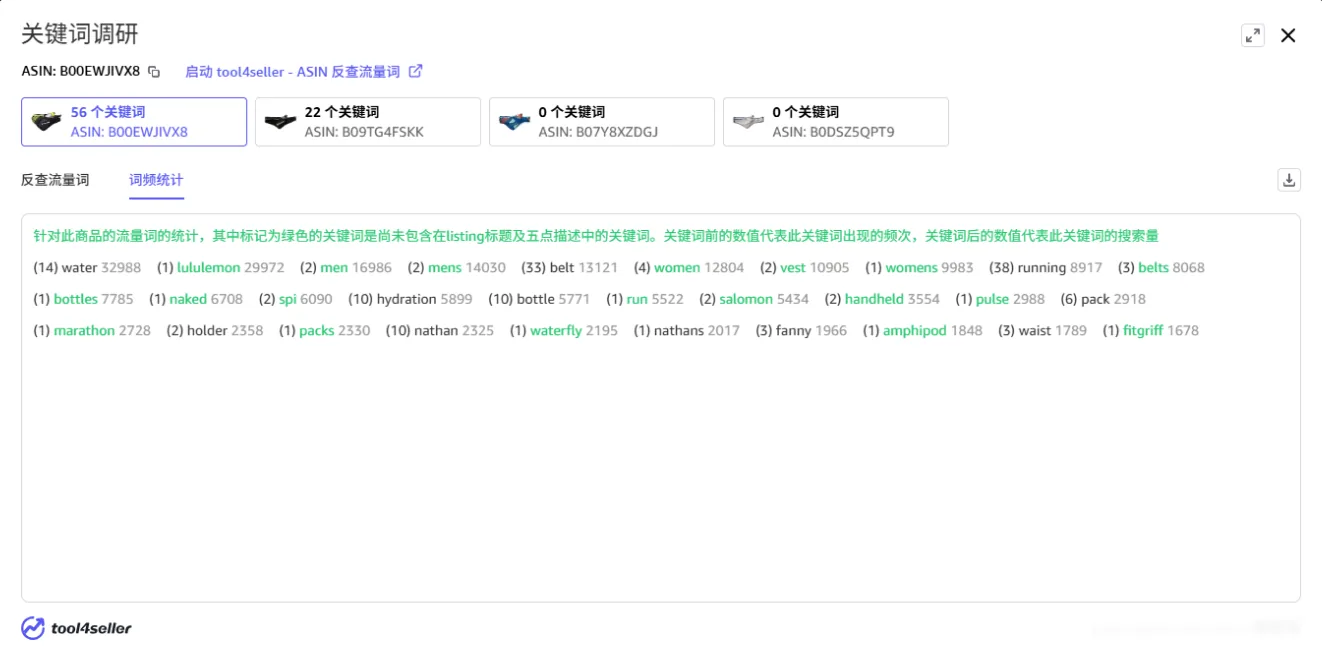Click the green keyword 'naked'
Screen dimensions: 1322x663
(188, 299)
